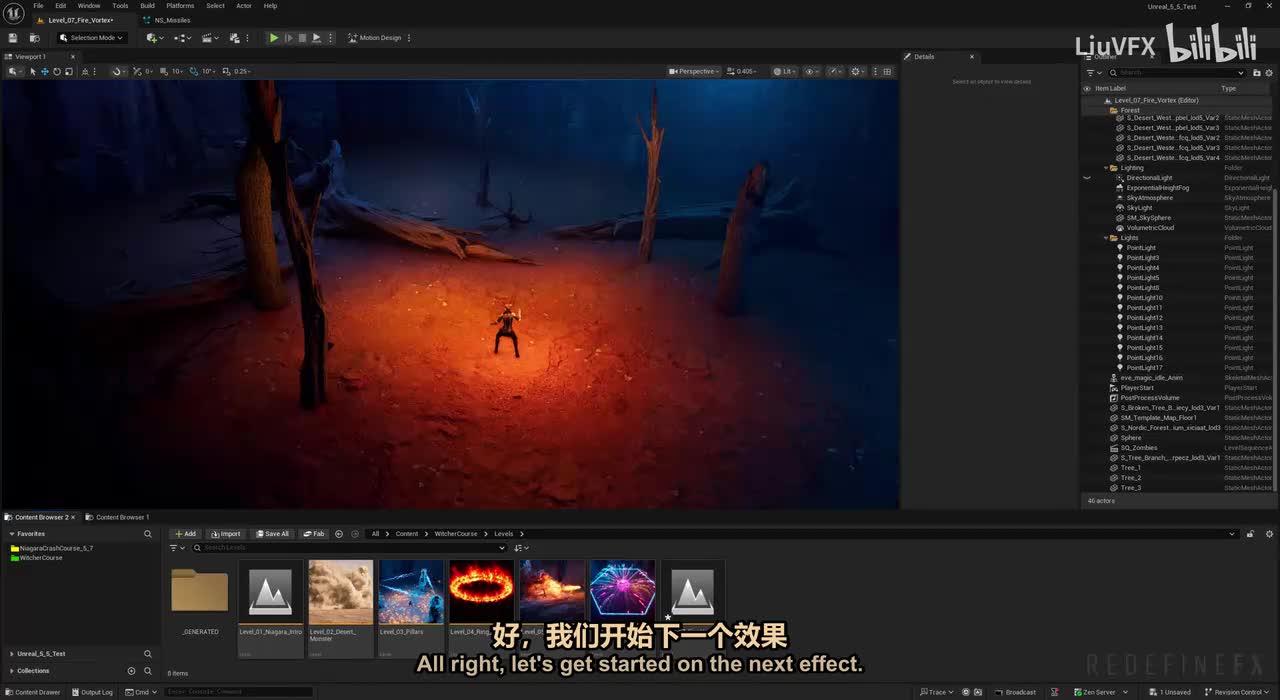Viewport: 1280px width, 700px height.
Task: Click the green Play button
Action: pos(274,38)
